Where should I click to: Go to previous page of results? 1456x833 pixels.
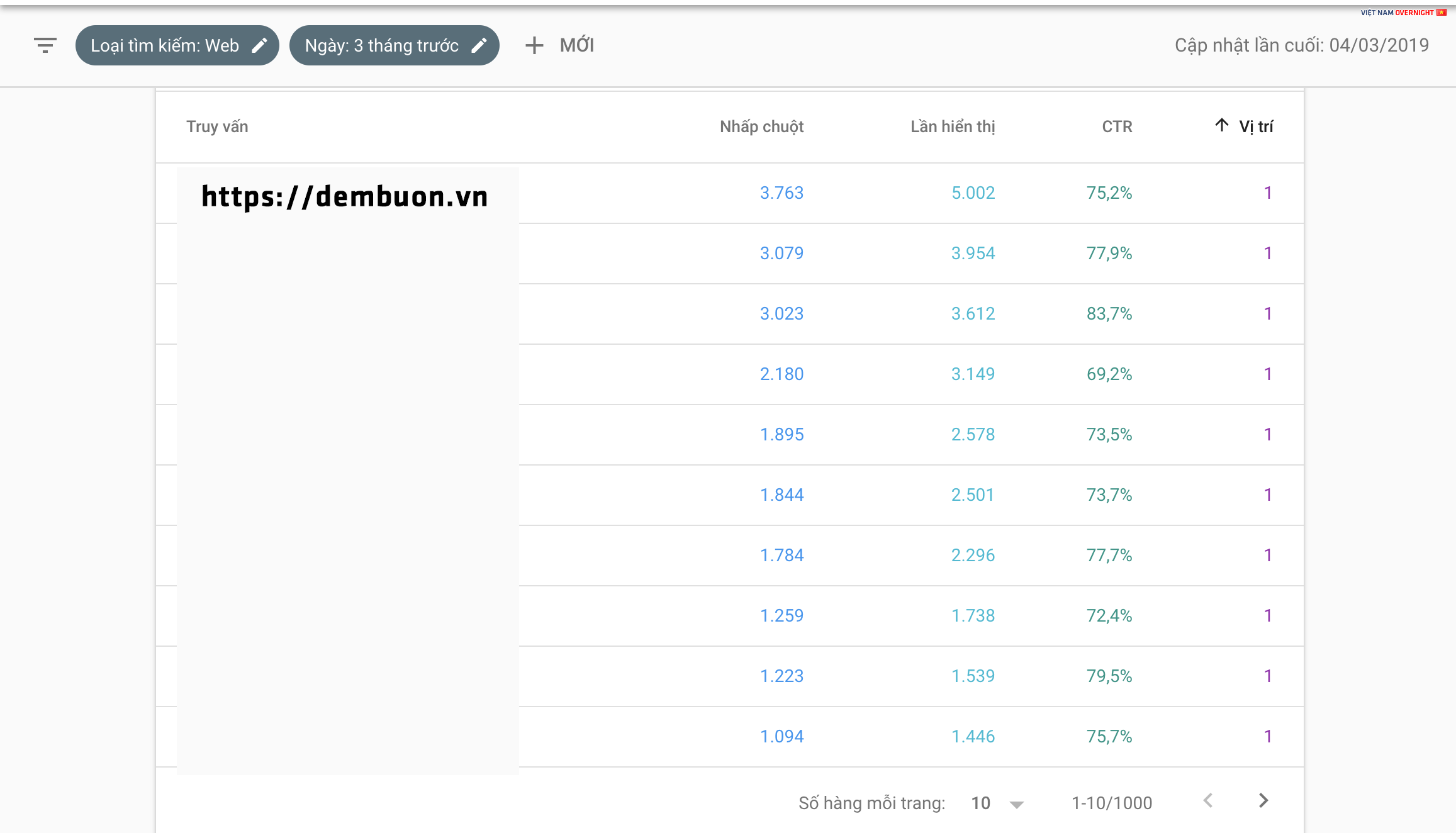click(x=1207, y=801)
